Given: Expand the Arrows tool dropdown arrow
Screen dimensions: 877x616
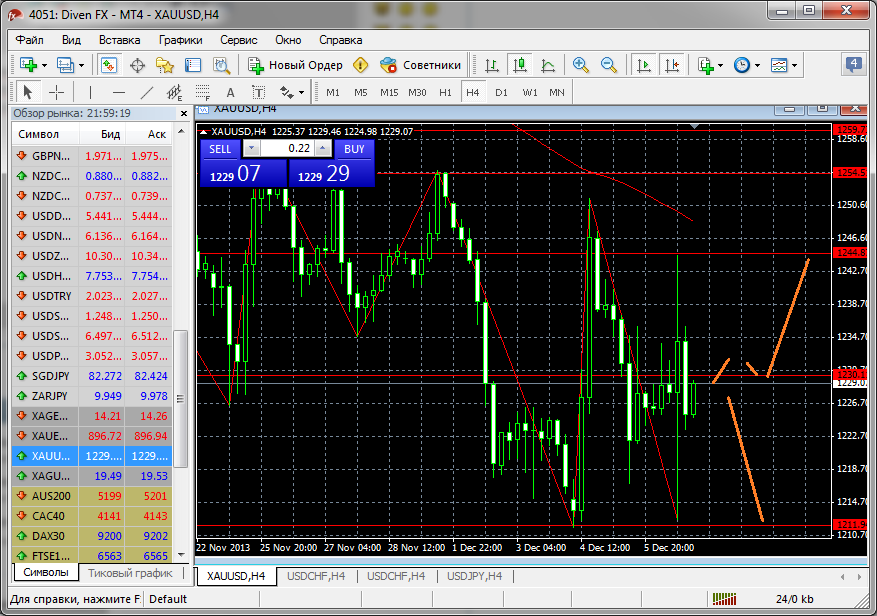Looking at the screenshot, I should tap(301, 93).
